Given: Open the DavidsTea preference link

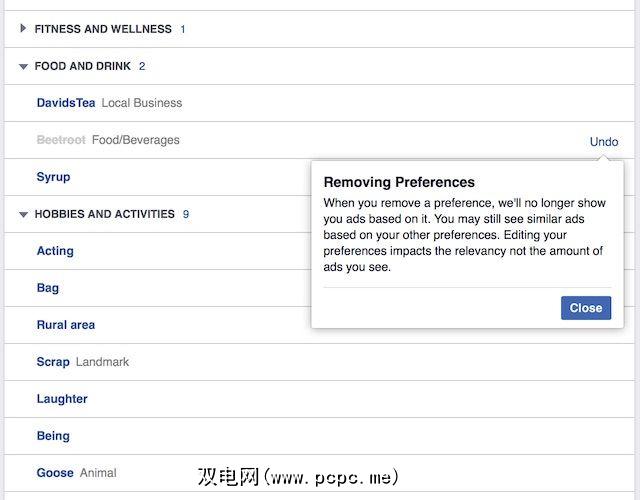Looking at the screenshot, I should [x=65, y=103].
